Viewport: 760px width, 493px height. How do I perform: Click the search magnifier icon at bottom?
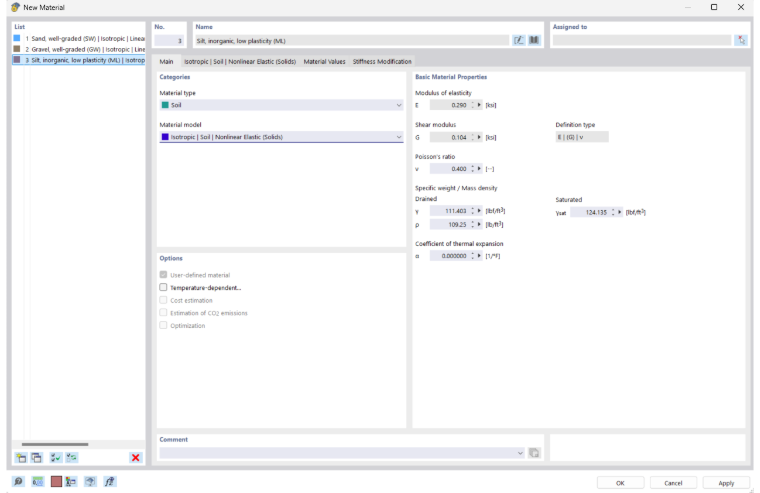coord(18,481)
